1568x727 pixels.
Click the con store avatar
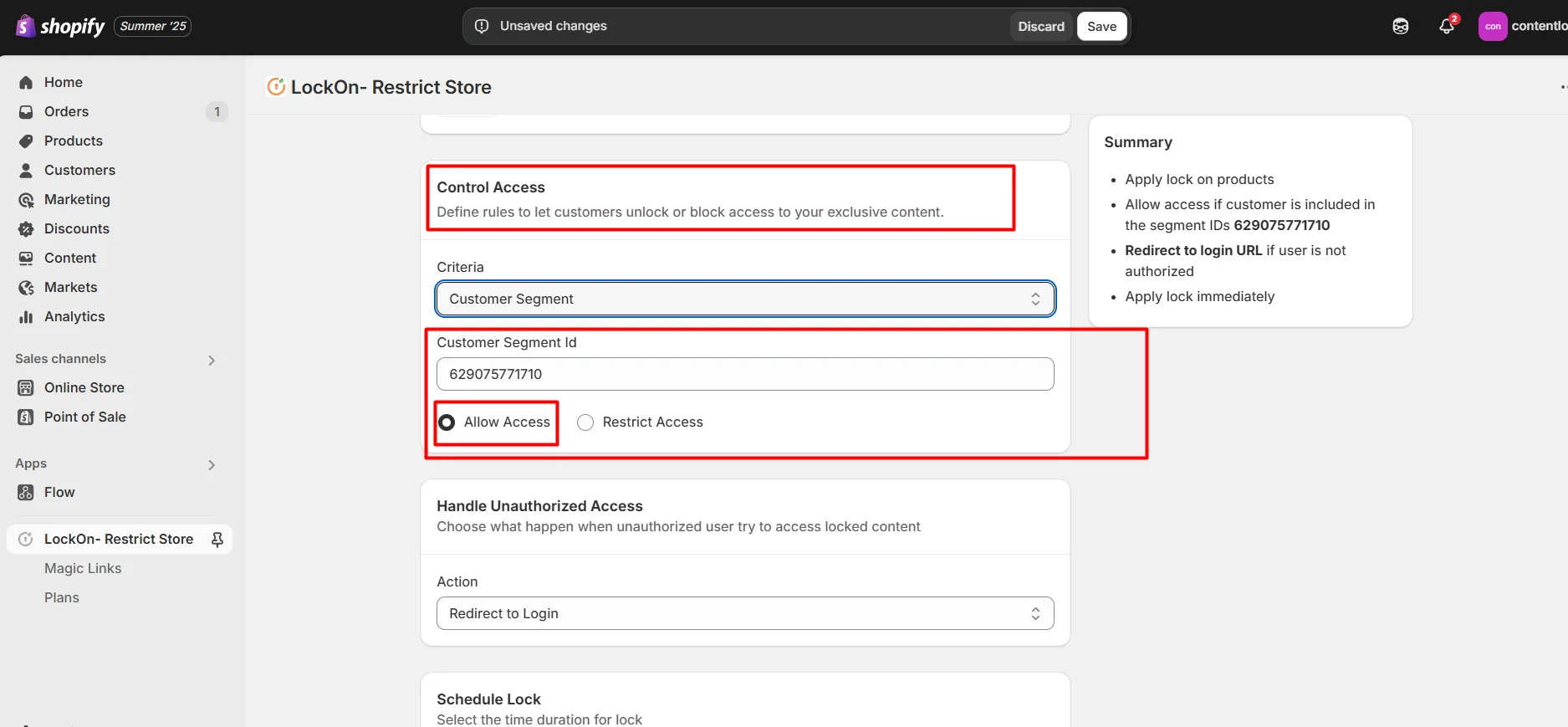[1493, 26]
